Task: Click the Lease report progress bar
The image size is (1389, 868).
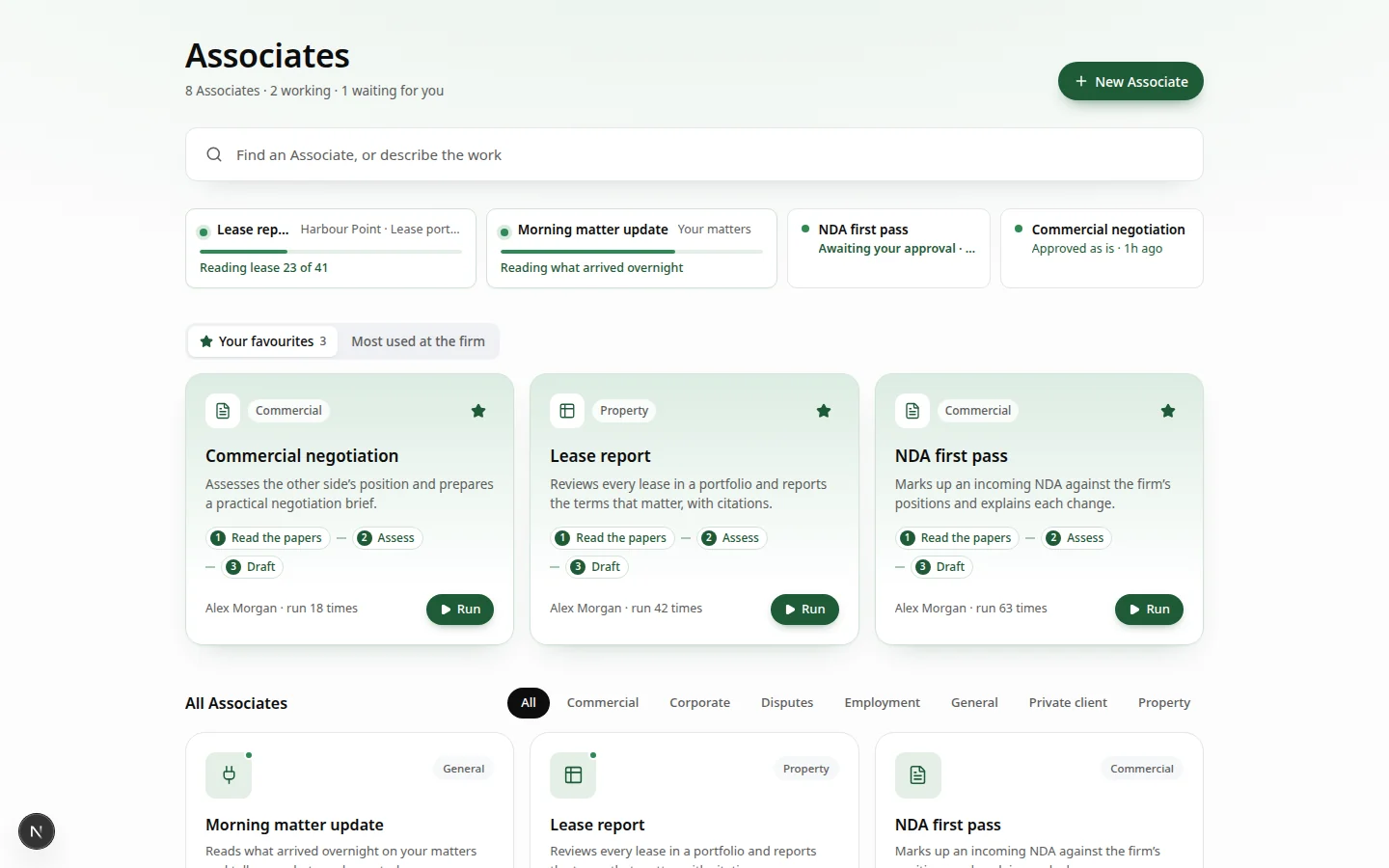Action: 331,252
